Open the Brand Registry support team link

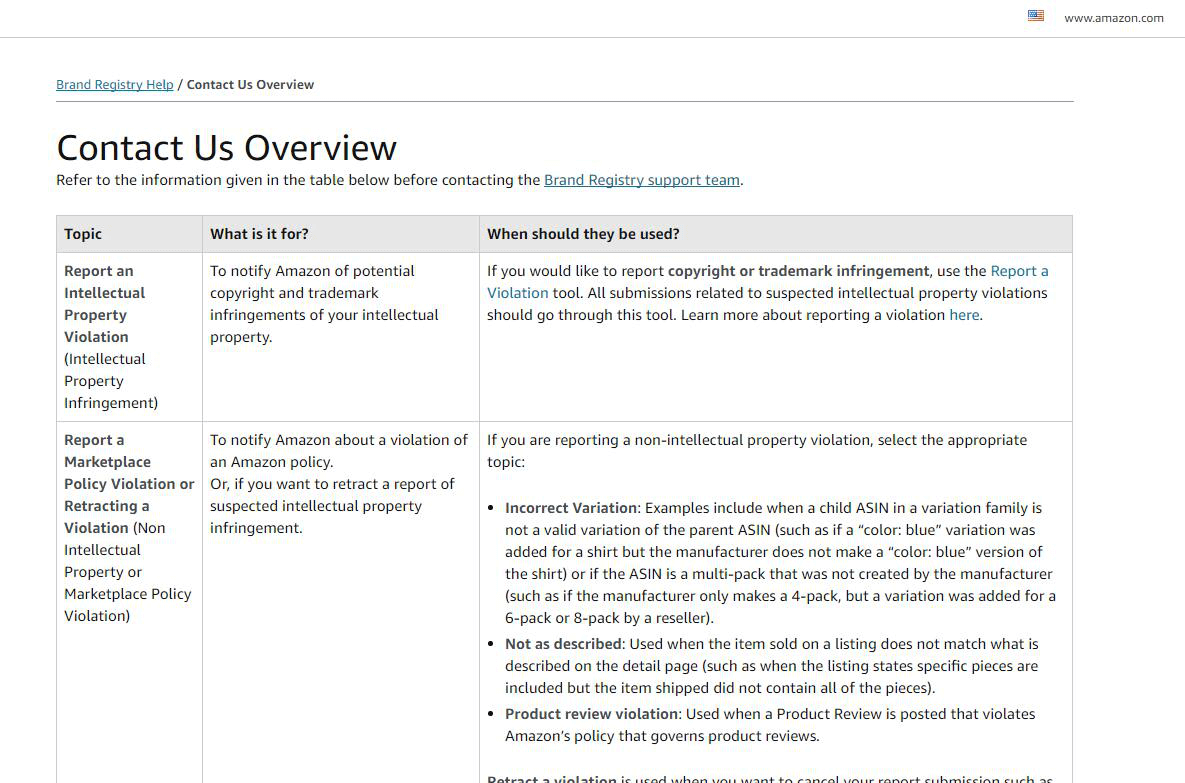641,181
